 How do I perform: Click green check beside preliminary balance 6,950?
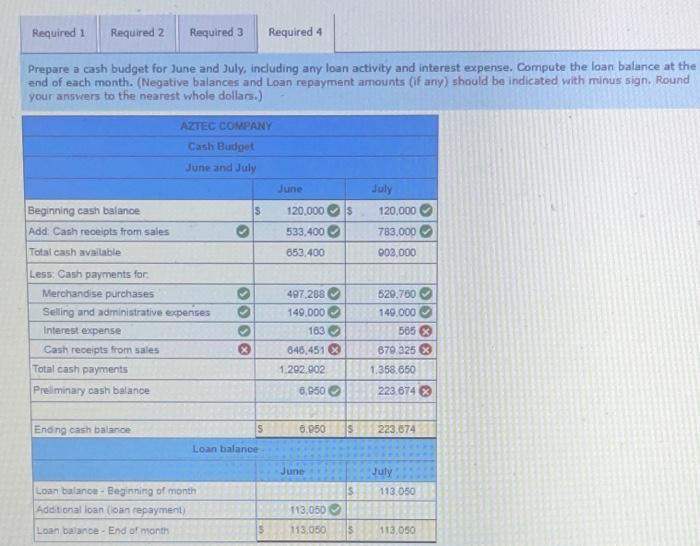coord(334,391)
